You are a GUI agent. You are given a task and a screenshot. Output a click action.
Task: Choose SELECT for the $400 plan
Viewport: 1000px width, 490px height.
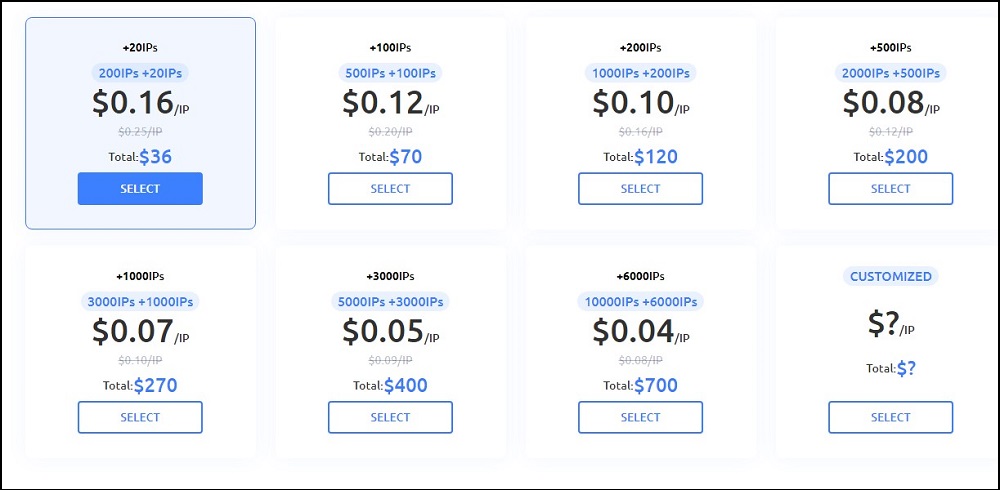pyautogui.click(x=390, y=417)
